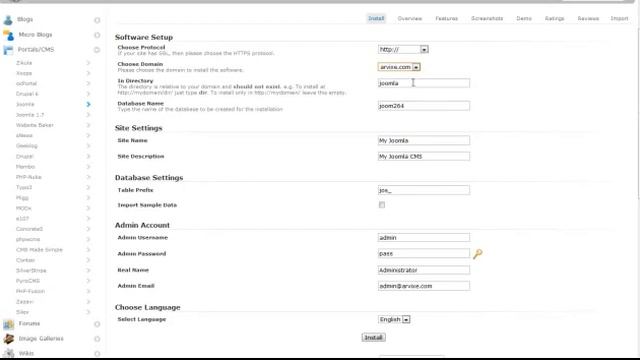This screenshot has width=640, height=360.
Task: Click the blue arrow beside Joomla
Action: [88, 104]
